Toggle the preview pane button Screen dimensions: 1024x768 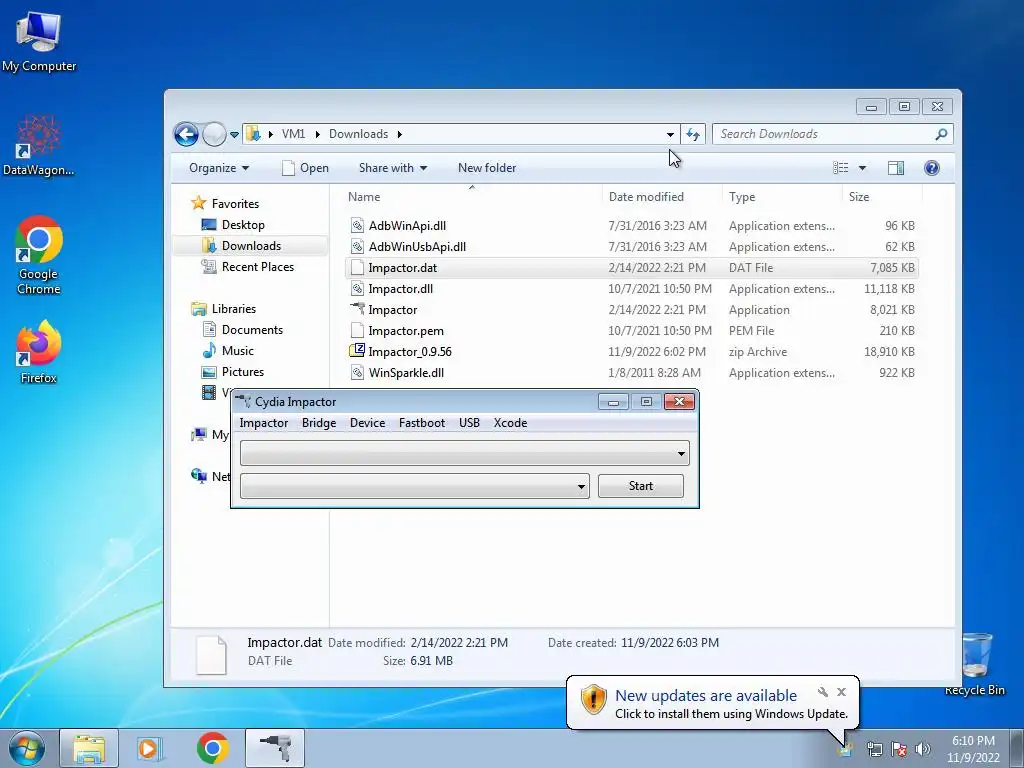896,168
